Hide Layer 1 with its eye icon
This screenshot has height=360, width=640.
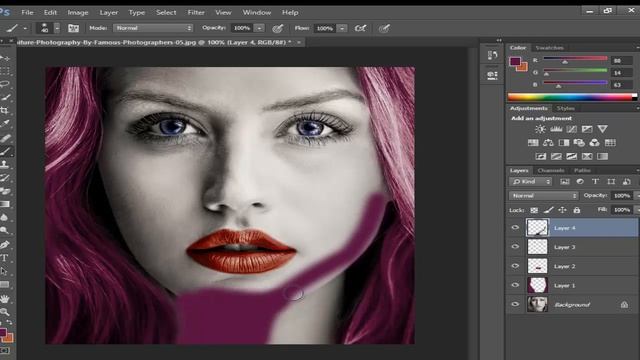[x=515, y=285]
